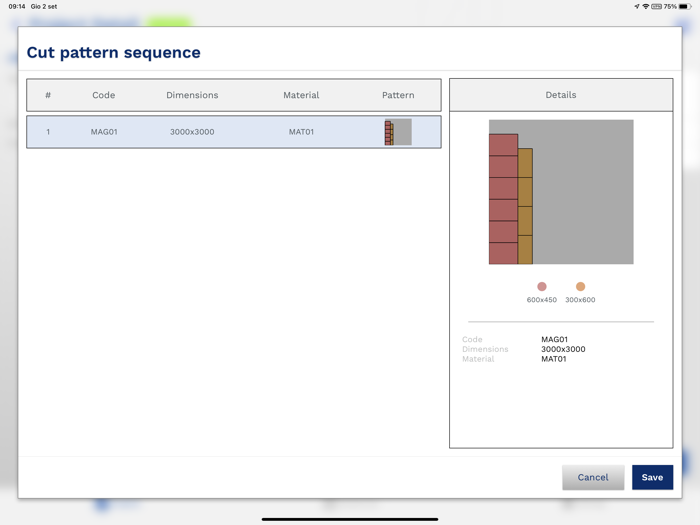
Task: Click the Pattern column header
Action: [x=398, y=95]
